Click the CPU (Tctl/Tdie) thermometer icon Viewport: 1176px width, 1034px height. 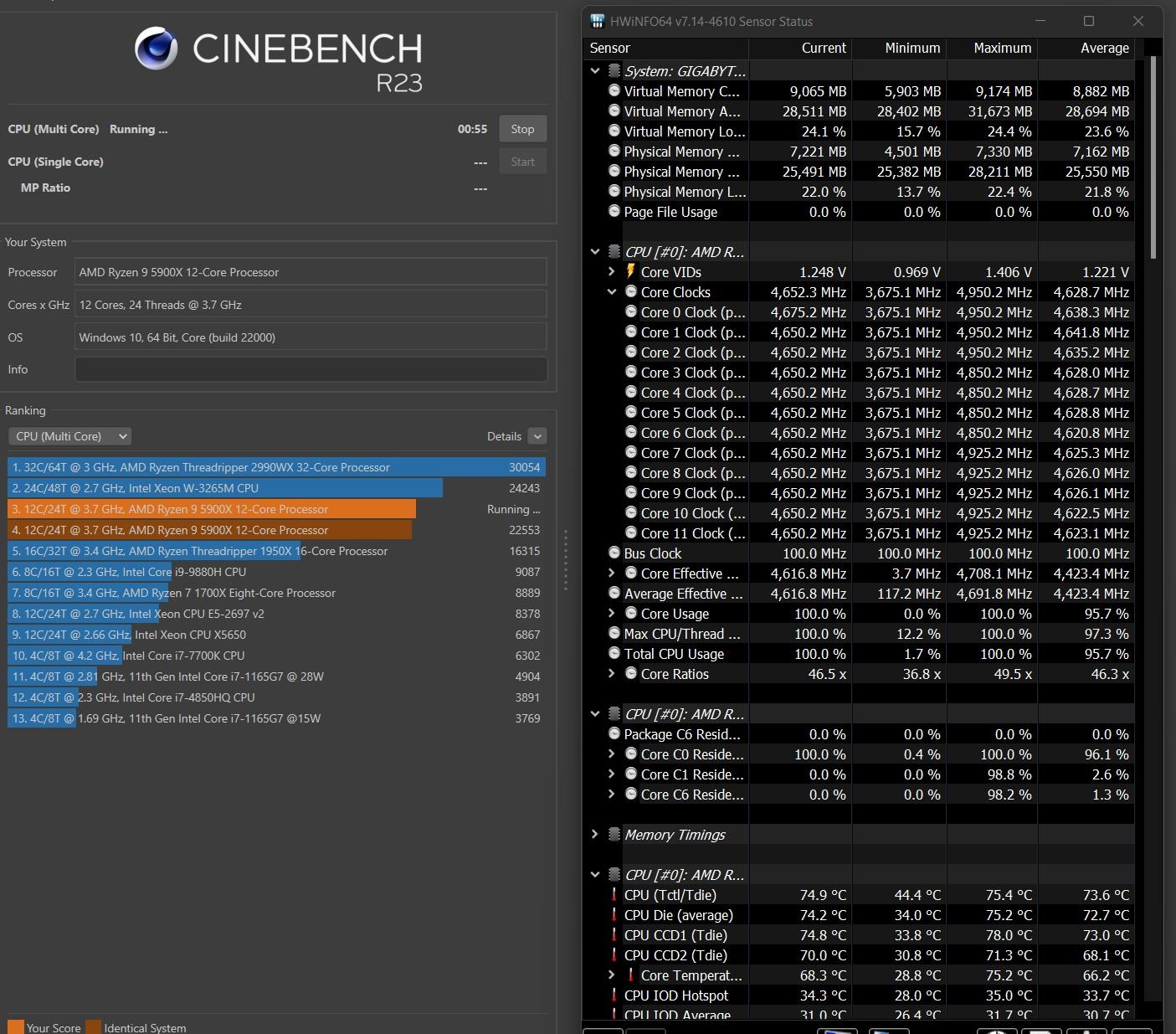(614, 894)
